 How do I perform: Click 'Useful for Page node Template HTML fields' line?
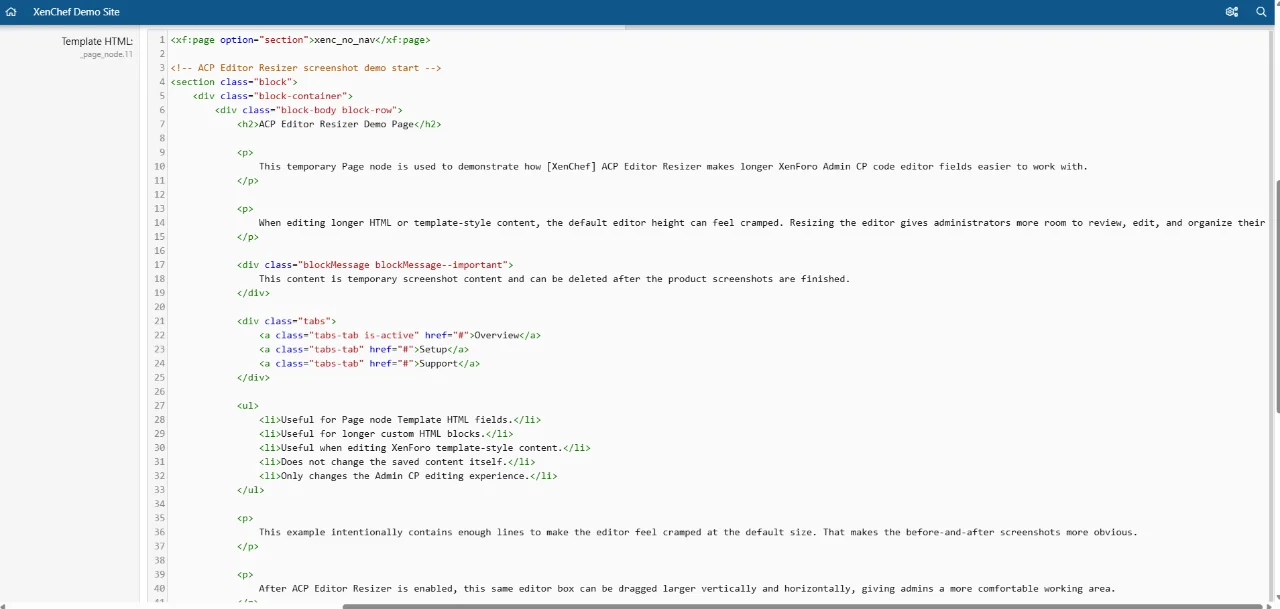(400, 420)
